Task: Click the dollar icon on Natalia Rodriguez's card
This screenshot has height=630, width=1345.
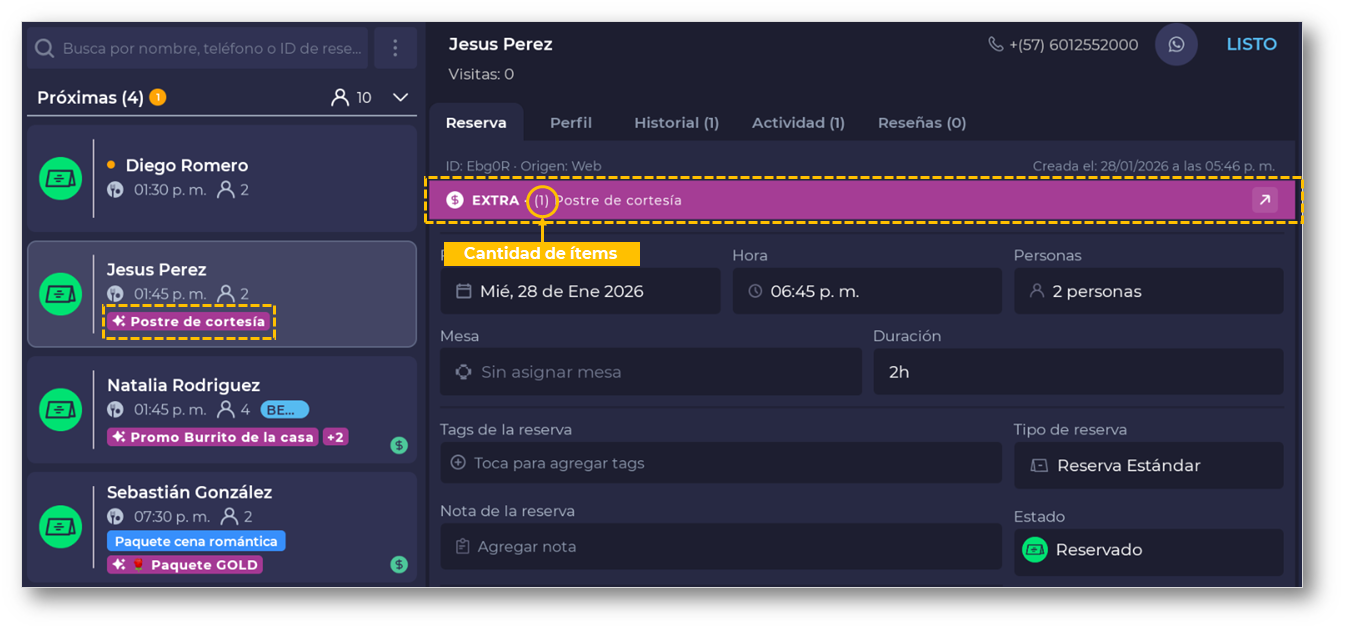Action: (399, 445)
